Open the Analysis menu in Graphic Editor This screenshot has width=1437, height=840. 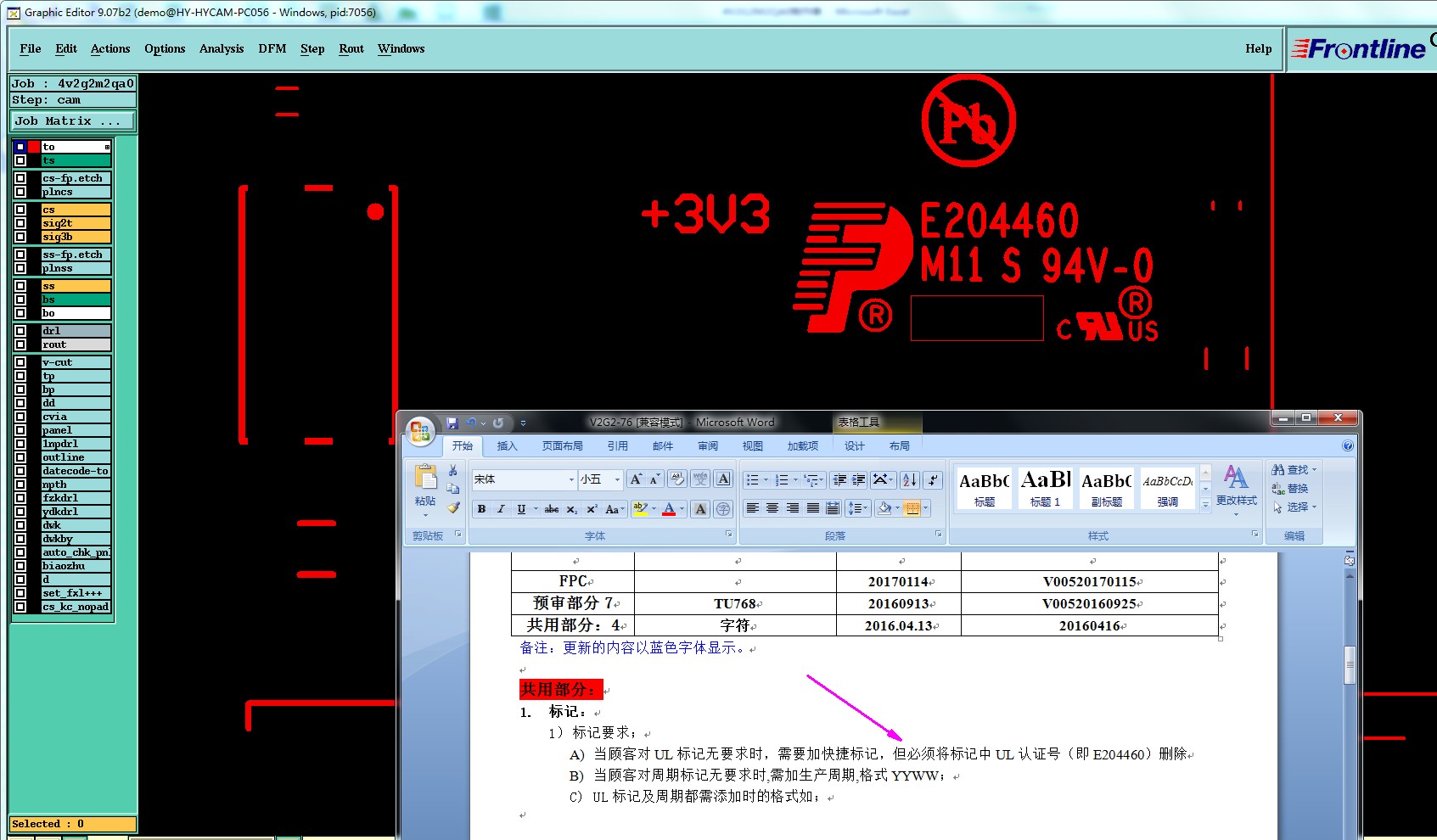222,48
